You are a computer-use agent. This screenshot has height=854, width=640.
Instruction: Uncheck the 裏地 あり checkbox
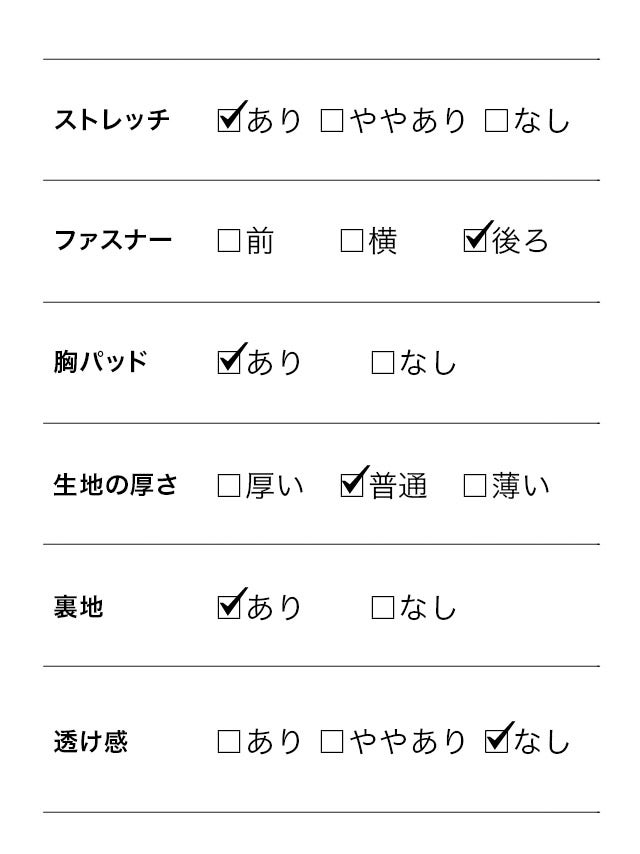229,607
